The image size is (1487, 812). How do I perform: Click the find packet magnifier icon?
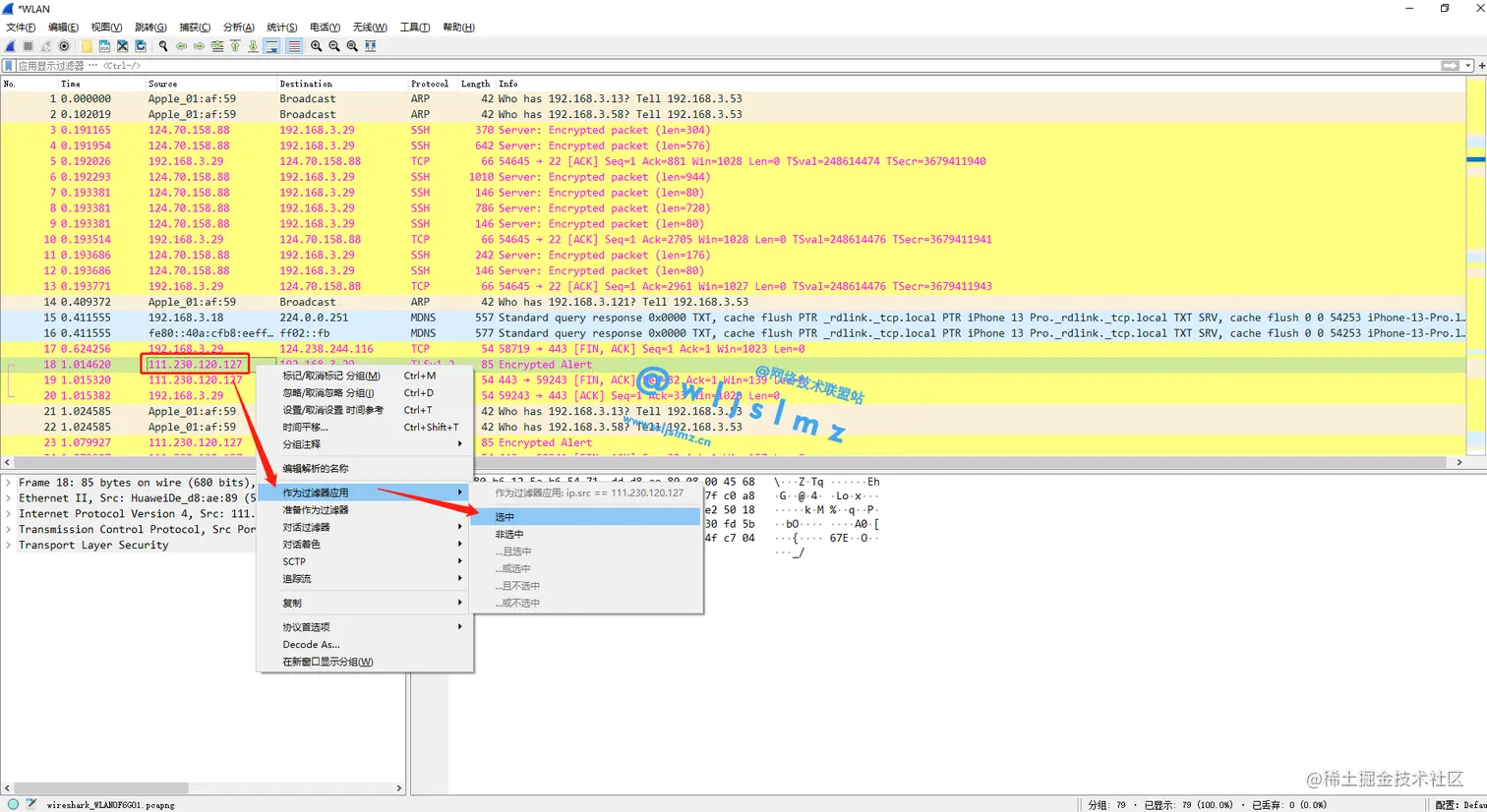coord(163,46)
